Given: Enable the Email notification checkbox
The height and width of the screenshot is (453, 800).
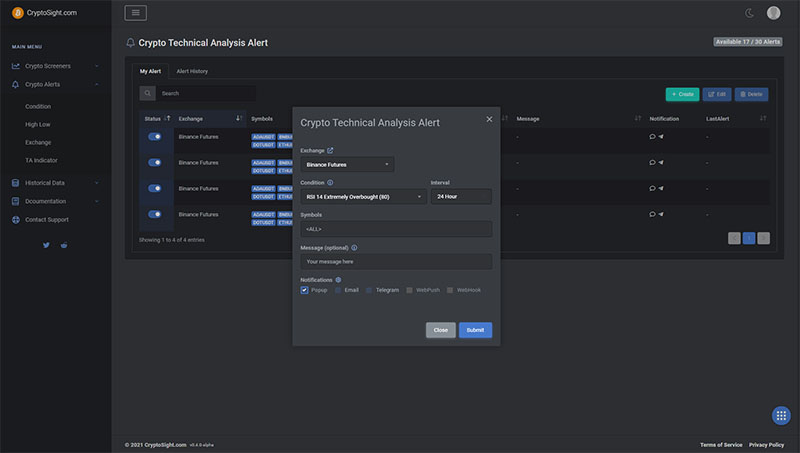Looking at the screenshot, I should [338, 290].
